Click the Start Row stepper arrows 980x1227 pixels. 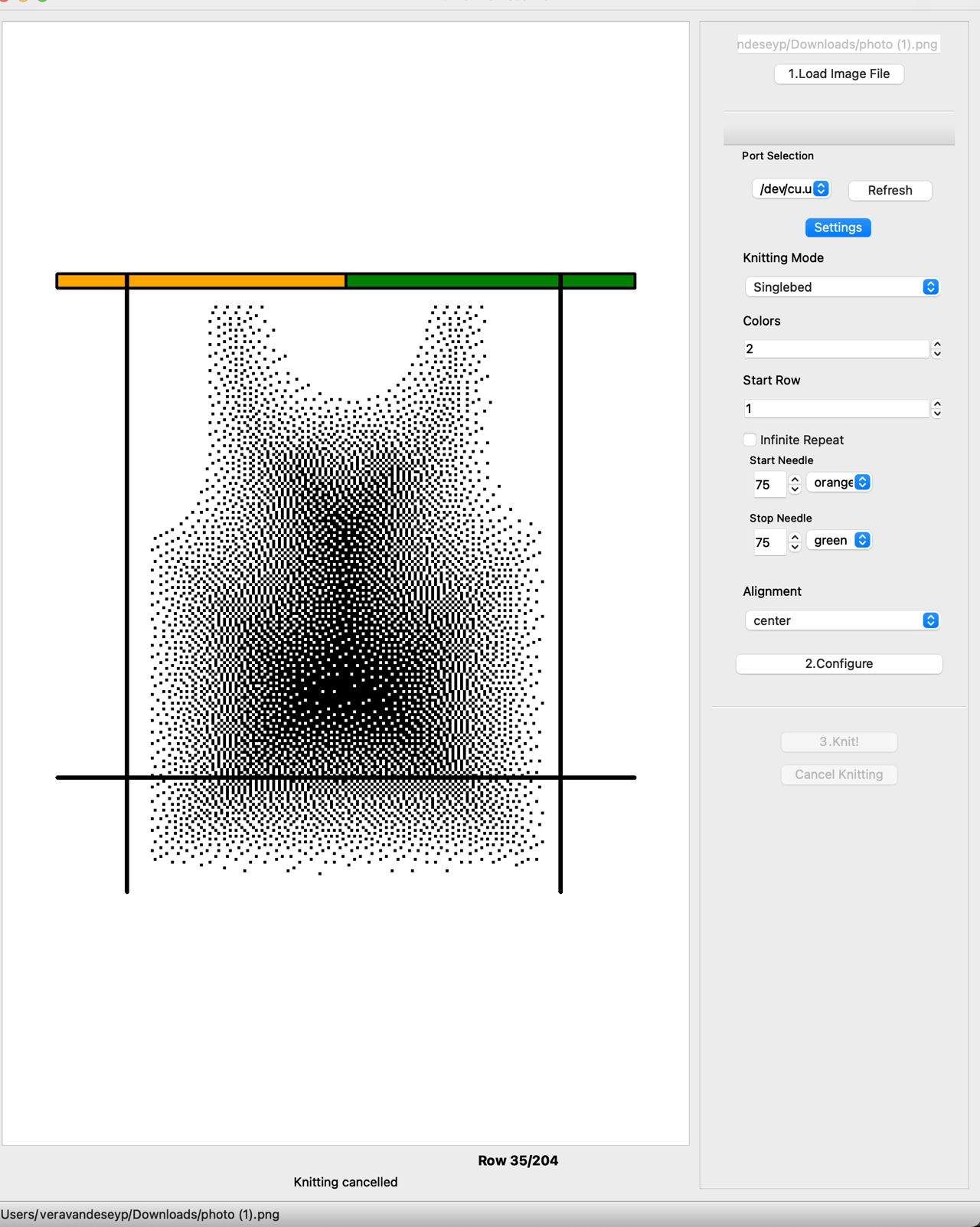[936, 409]
